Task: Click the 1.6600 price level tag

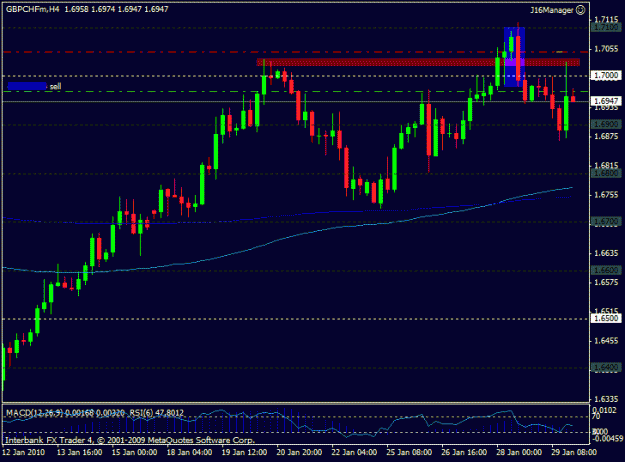Action: [x=606, y=270]
